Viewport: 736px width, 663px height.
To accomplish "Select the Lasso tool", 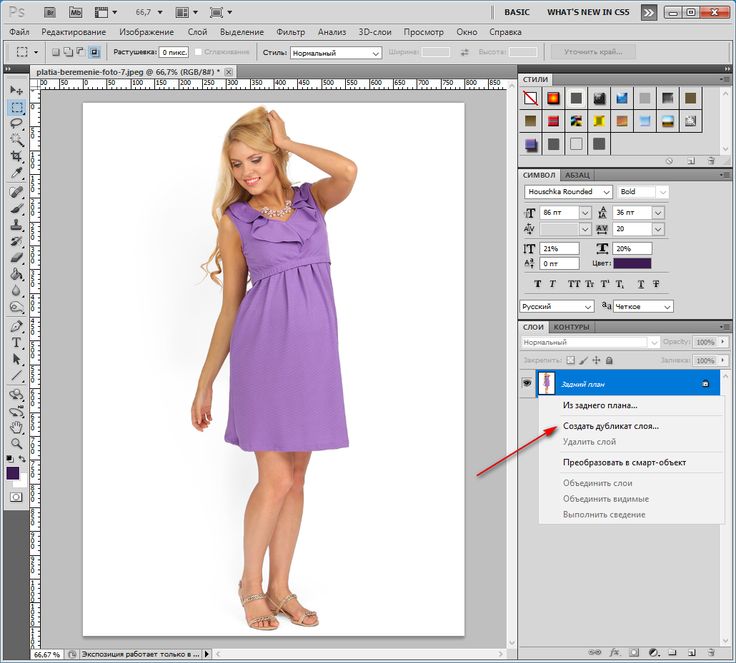I will [x=17, y=123].
